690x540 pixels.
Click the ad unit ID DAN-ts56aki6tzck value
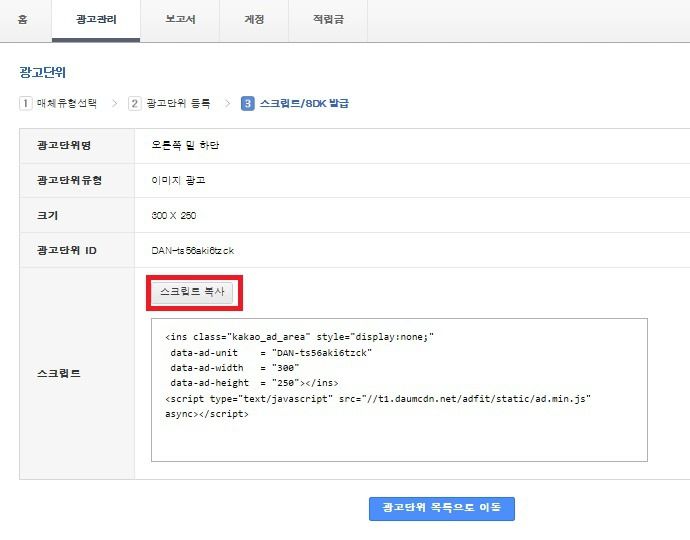(193, 251)
